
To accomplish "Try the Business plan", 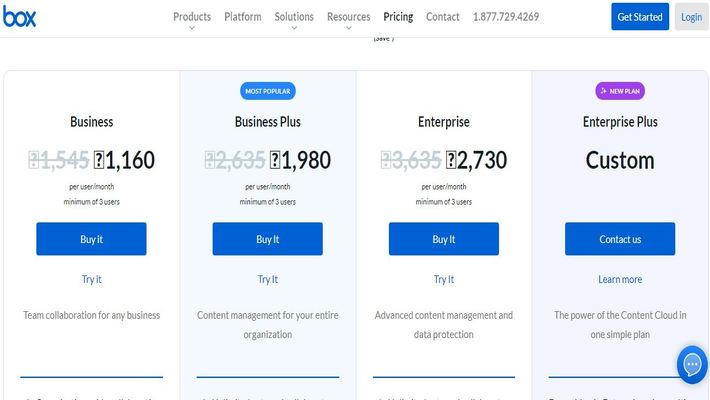I will point(91,279).
